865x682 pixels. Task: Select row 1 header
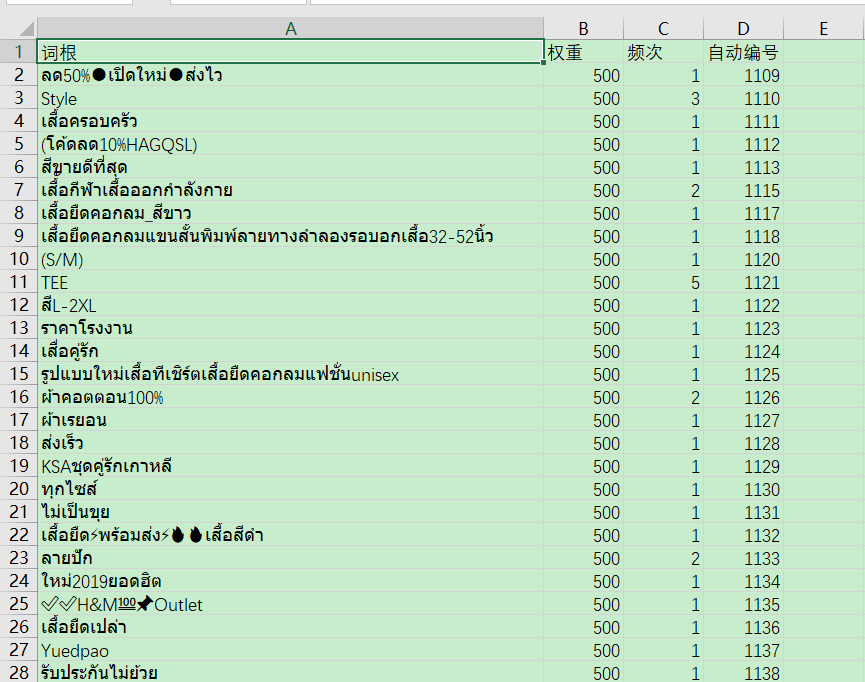click(18, 52)
